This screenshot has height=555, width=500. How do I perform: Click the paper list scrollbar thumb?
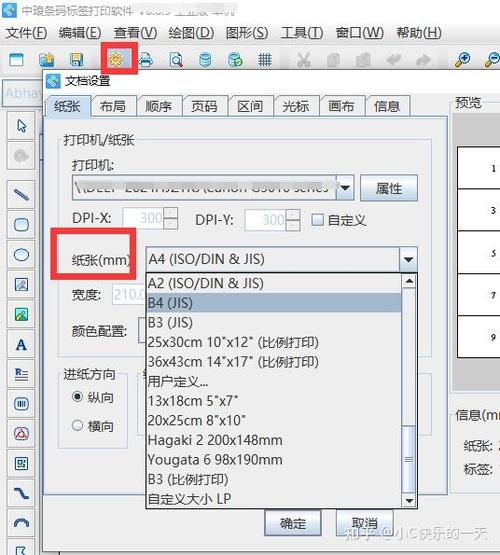tap(409, 459)
